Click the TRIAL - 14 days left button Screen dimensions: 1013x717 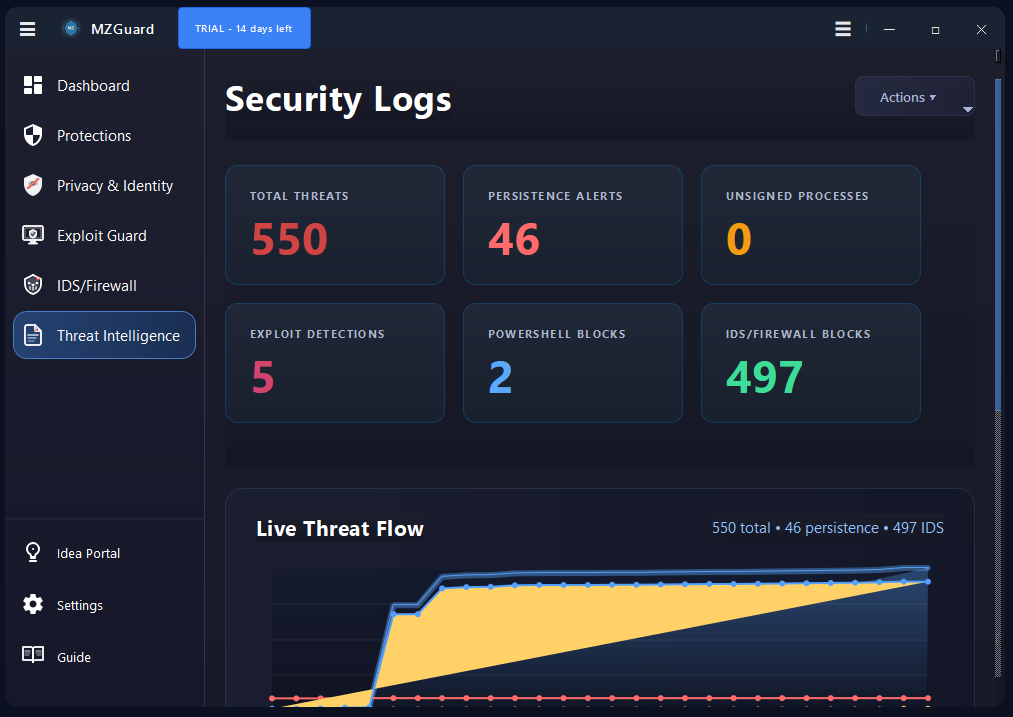click(244, 28)
